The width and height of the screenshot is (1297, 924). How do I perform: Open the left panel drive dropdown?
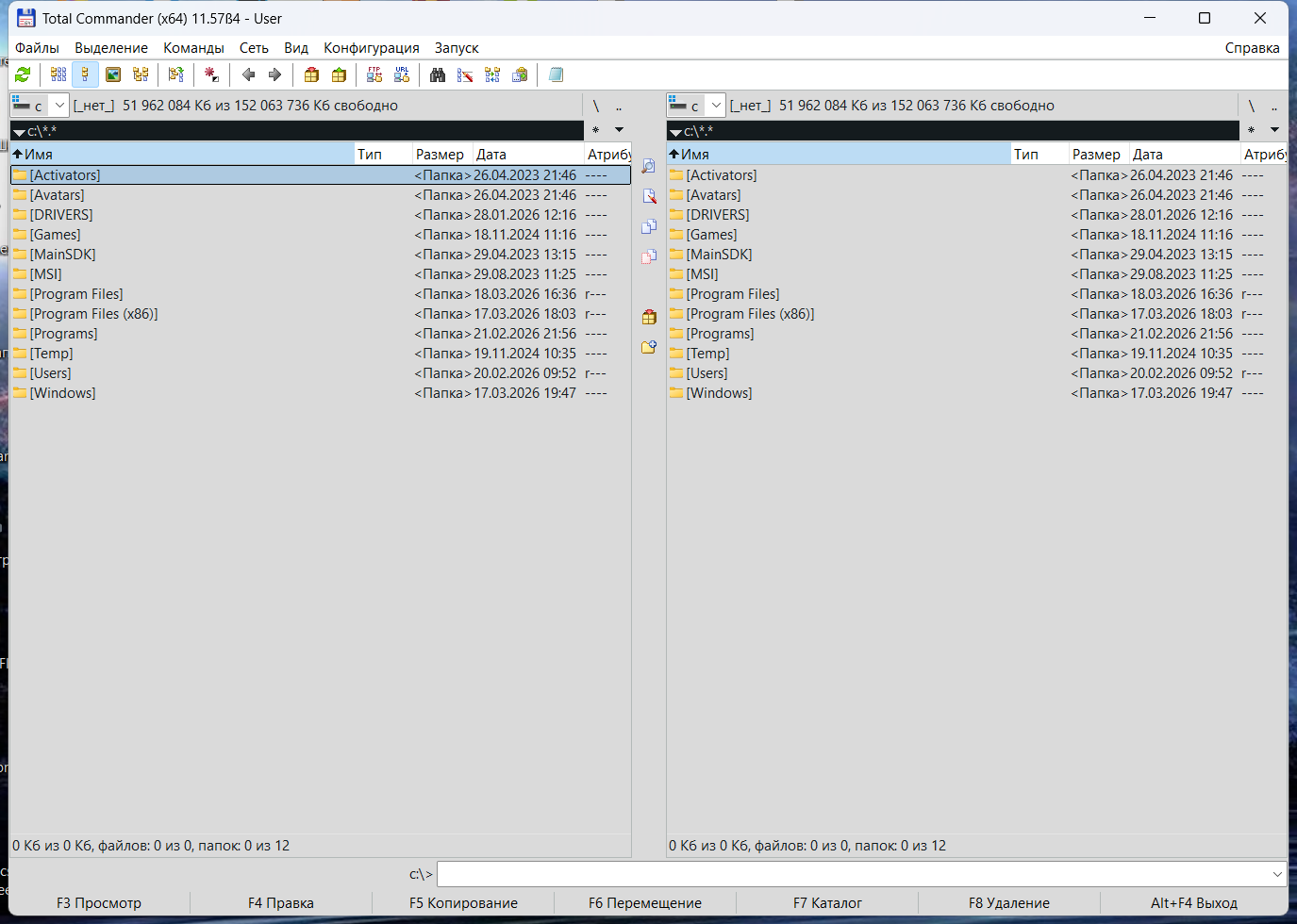click(x=40, y=106)
